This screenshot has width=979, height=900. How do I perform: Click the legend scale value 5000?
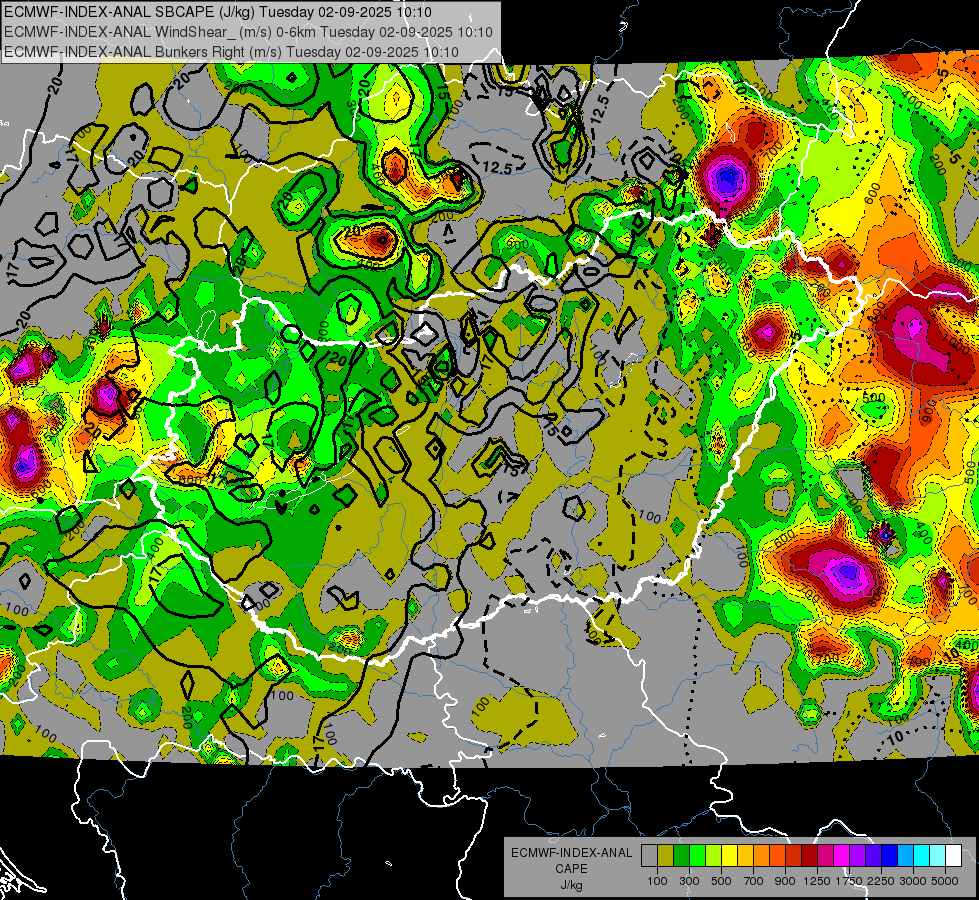click(x=945, y=881)
